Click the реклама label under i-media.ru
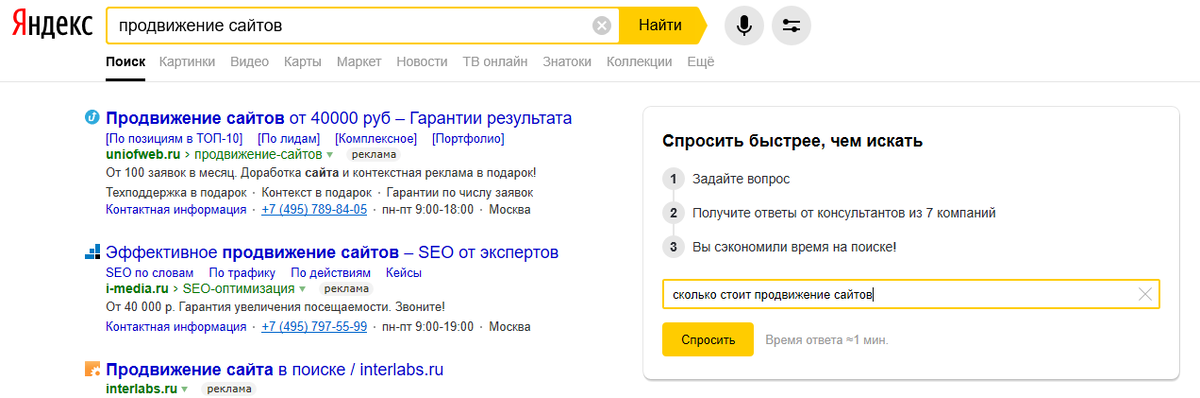1200x398 pixels. click(345, 289)
